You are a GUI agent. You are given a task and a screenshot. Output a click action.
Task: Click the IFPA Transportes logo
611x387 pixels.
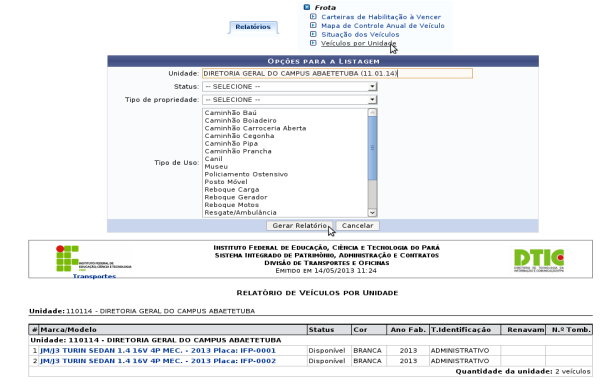(94, 262)
